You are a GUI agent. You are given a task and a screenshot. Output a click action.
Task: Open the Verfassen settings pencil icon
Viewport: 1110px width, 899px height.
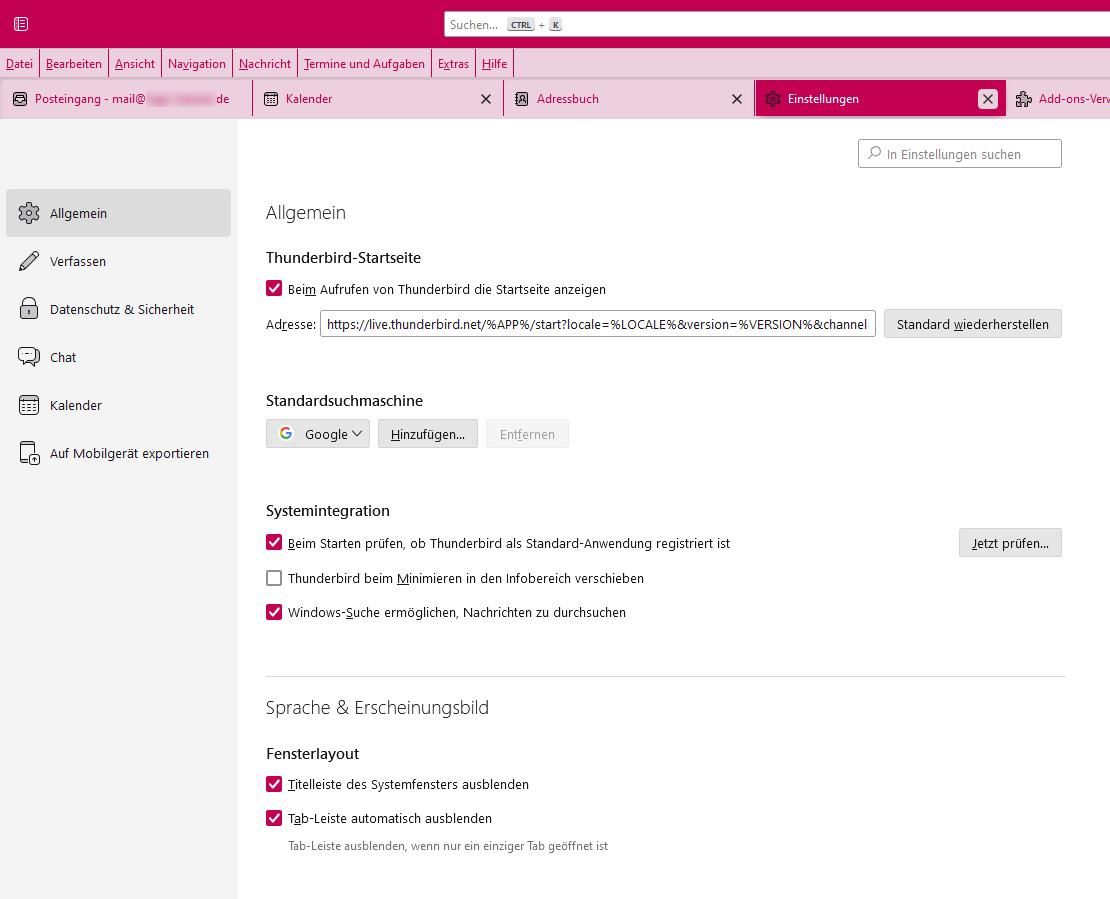(x=29, y=261)
